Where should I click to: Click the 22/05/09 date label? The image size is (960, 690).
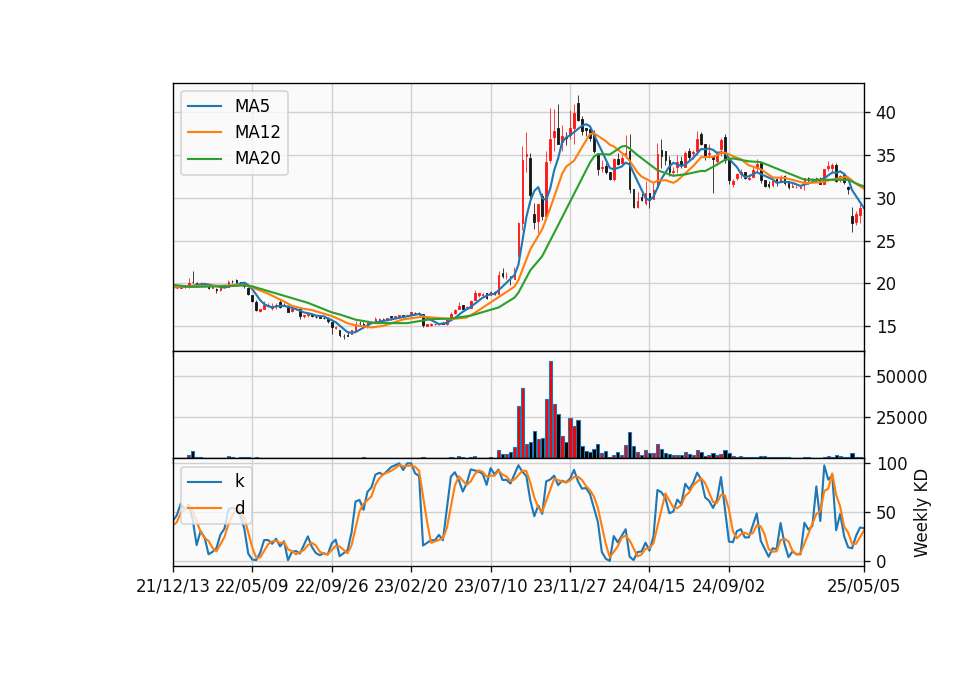[x=252, y=586]
